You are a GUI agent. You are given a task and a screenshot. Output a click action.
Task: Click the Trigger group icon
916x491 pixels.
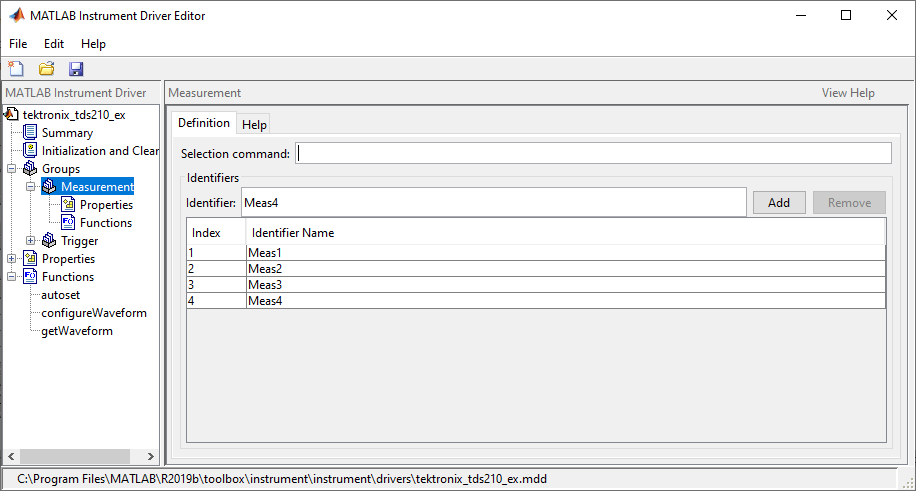[x=49, y=241]
